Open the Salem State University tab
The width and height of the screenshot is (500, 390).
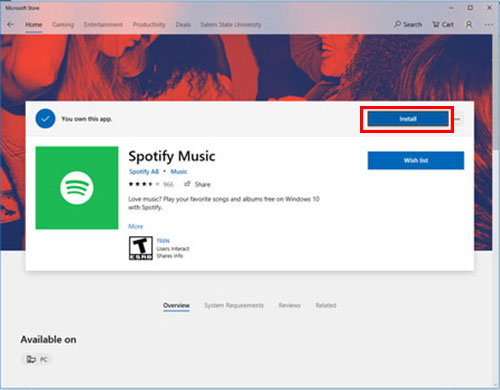231,24
